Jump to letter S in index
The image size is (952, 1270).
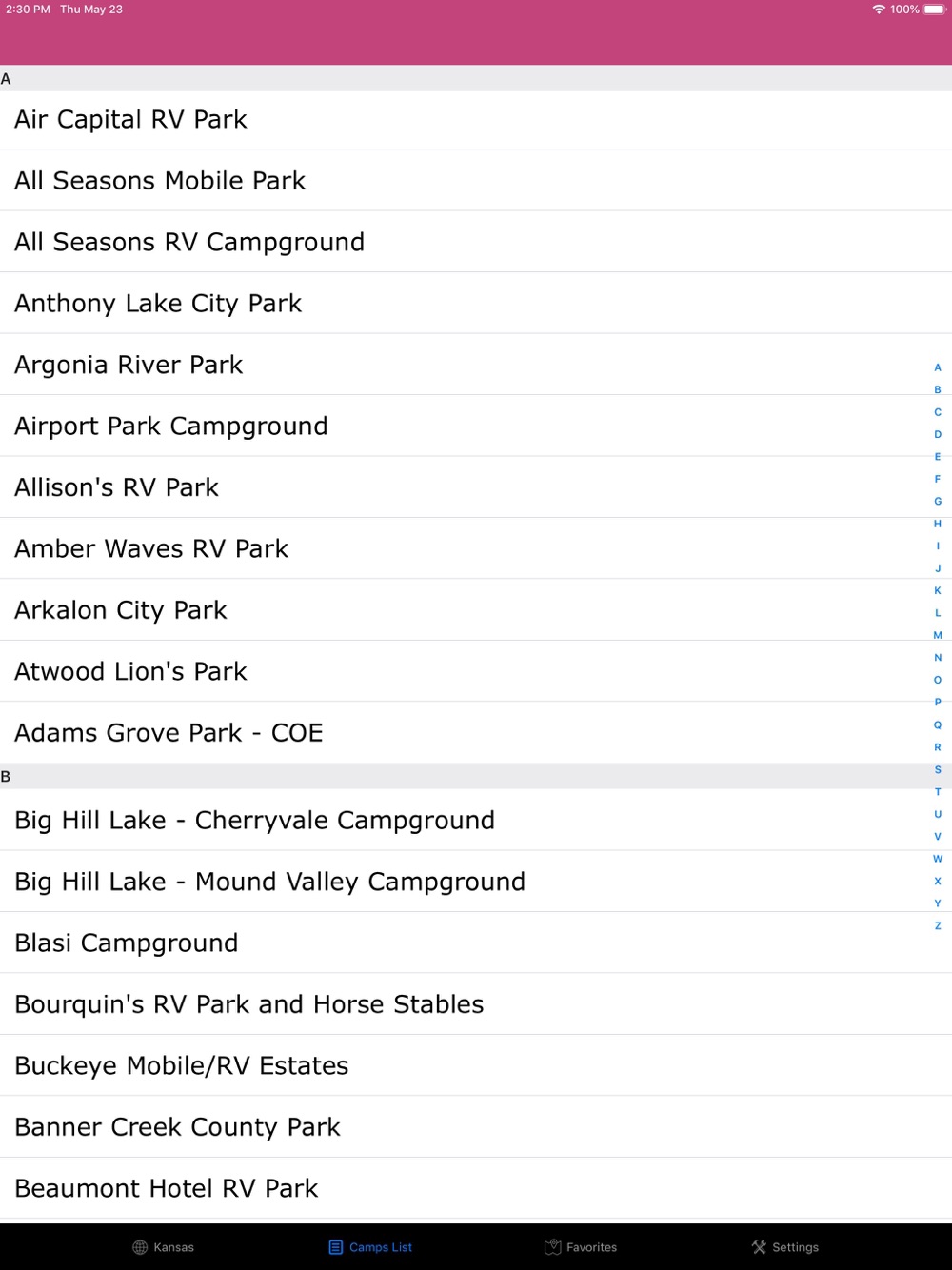938,769
